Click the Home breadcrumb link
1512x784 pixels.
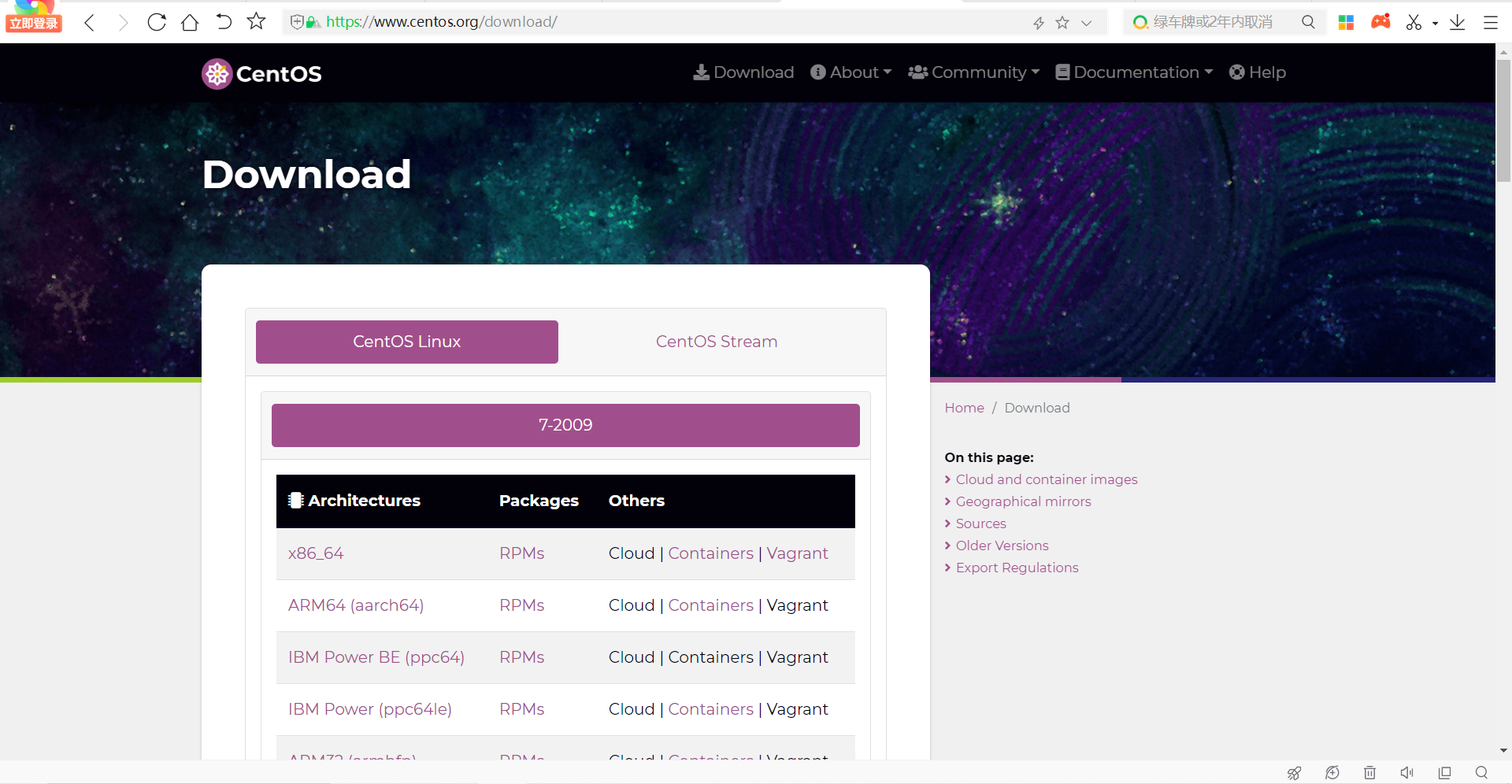(965, 408)
